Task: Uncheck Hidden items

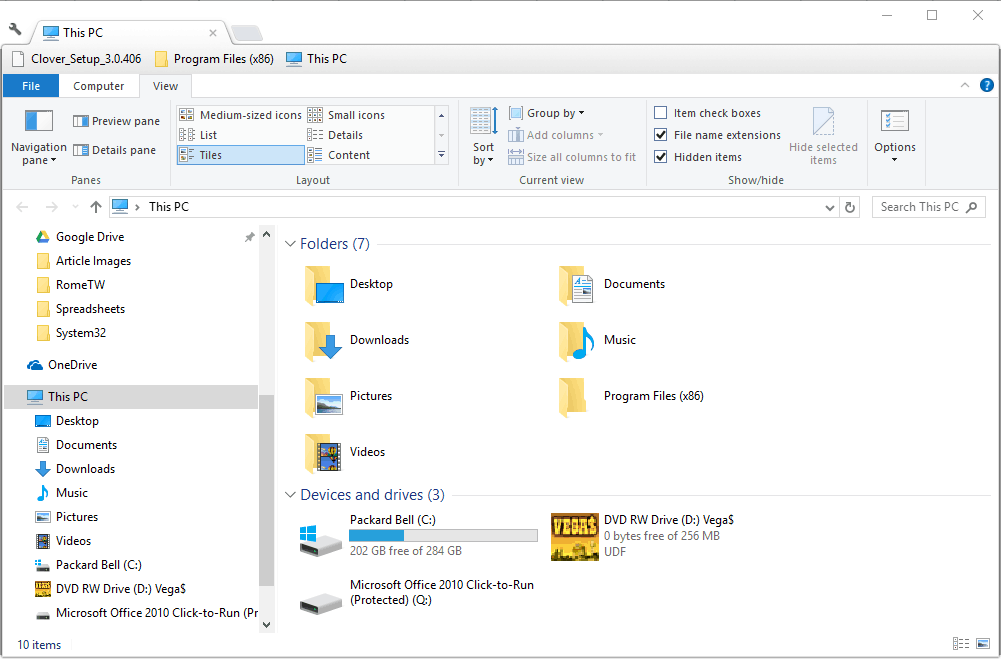Action: (x=661, y=156)
